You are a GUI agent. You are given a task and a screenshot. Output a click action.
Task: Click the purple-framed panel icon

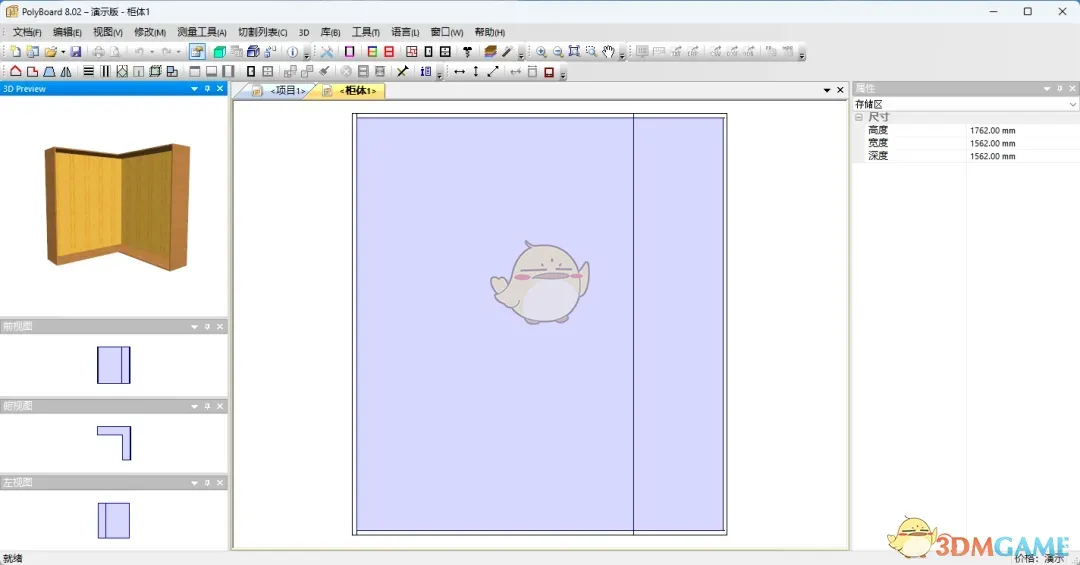point(350,52)
